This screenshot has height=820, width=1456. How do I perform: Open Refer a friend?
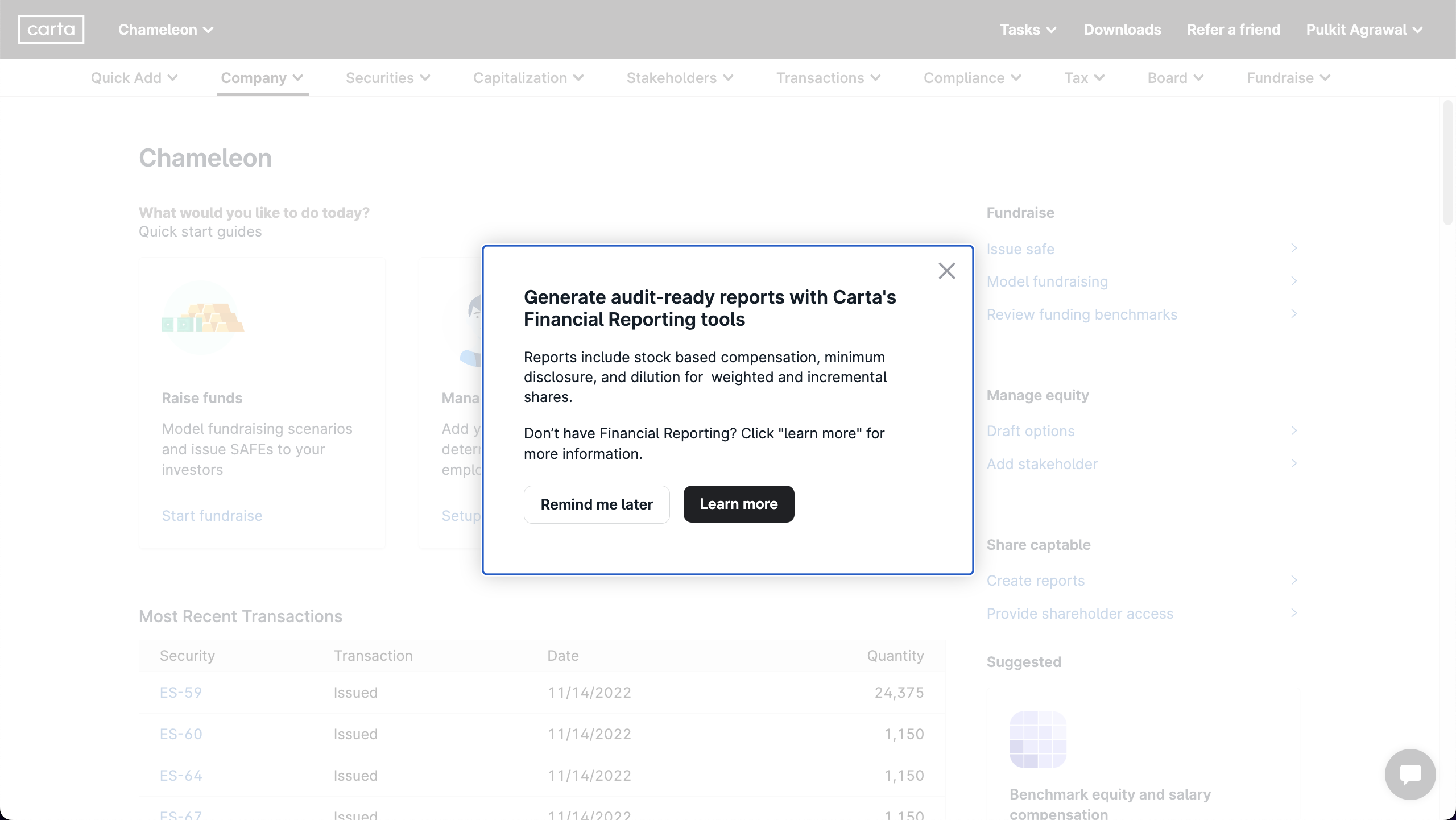[x=1234, y=30]
